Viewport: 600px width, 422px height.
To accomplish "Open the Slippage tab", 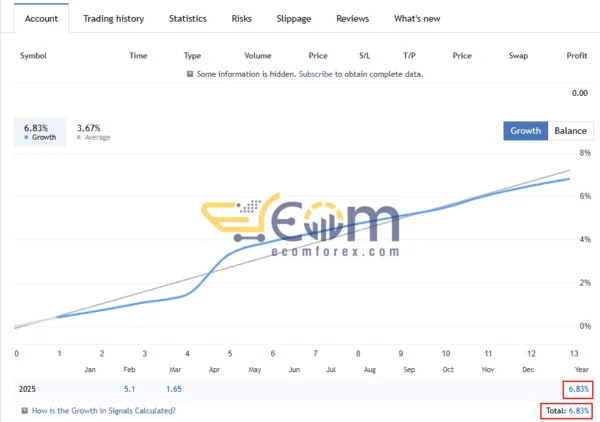I will 293,18.
